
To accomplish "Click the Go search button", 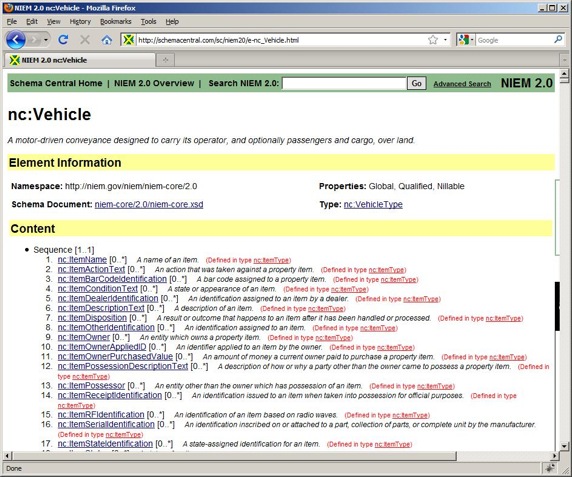I will (417, 84).
